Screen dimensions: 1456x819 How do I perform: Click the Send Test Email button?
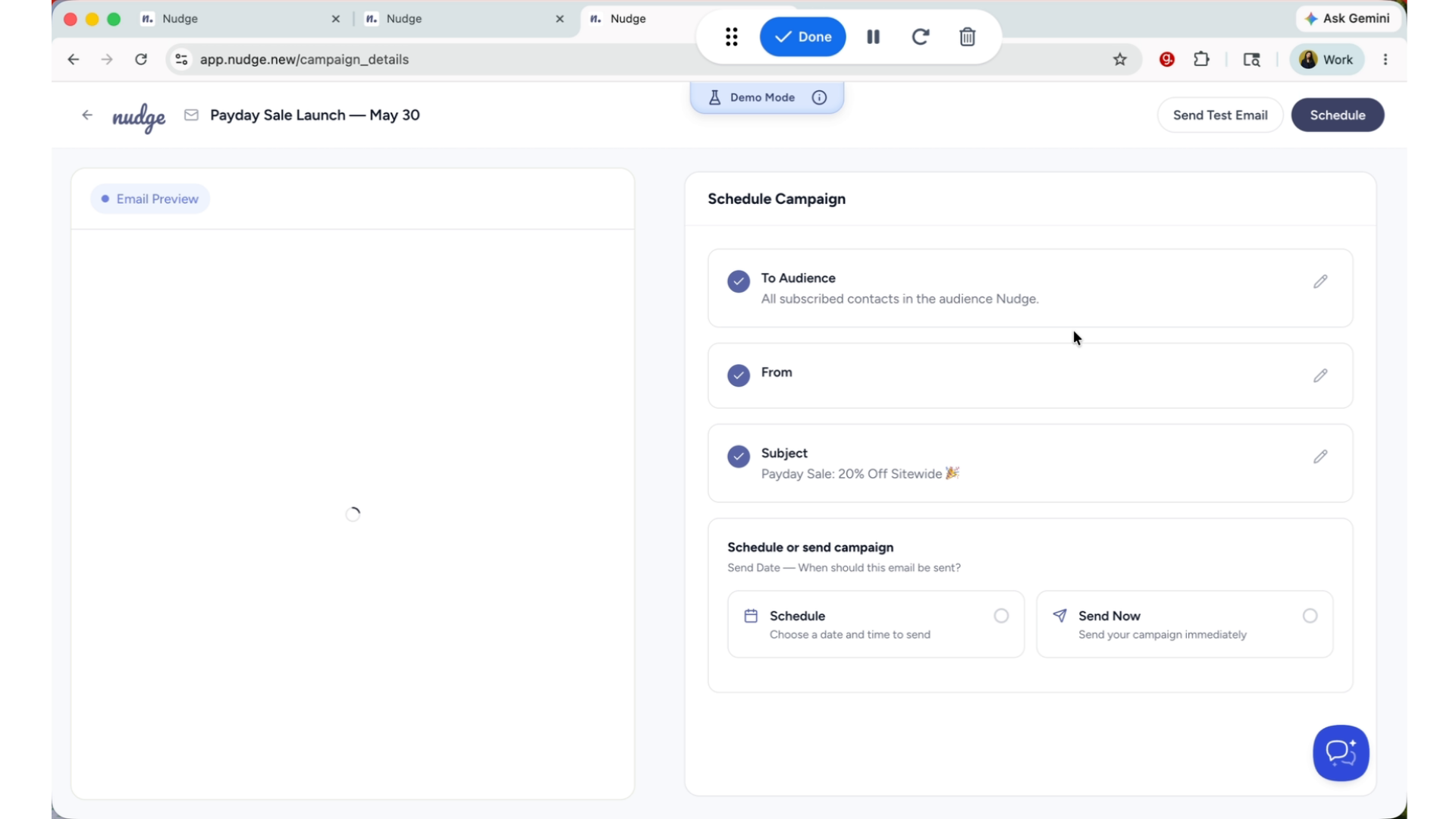pos(1219,115)
